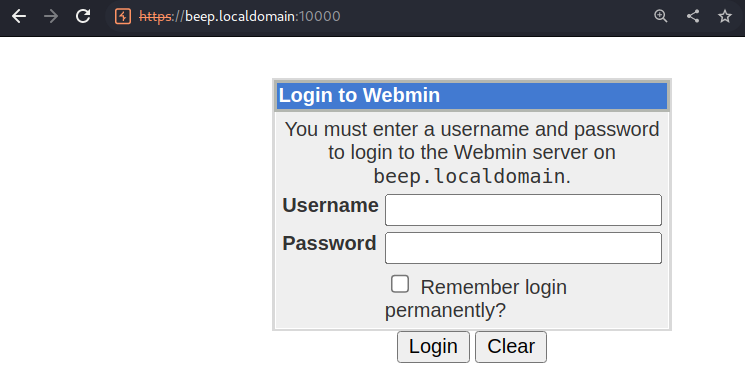This screenshot has height=367, width=745.
Task: Focus the Username input field
Action: tap(523, 210)
